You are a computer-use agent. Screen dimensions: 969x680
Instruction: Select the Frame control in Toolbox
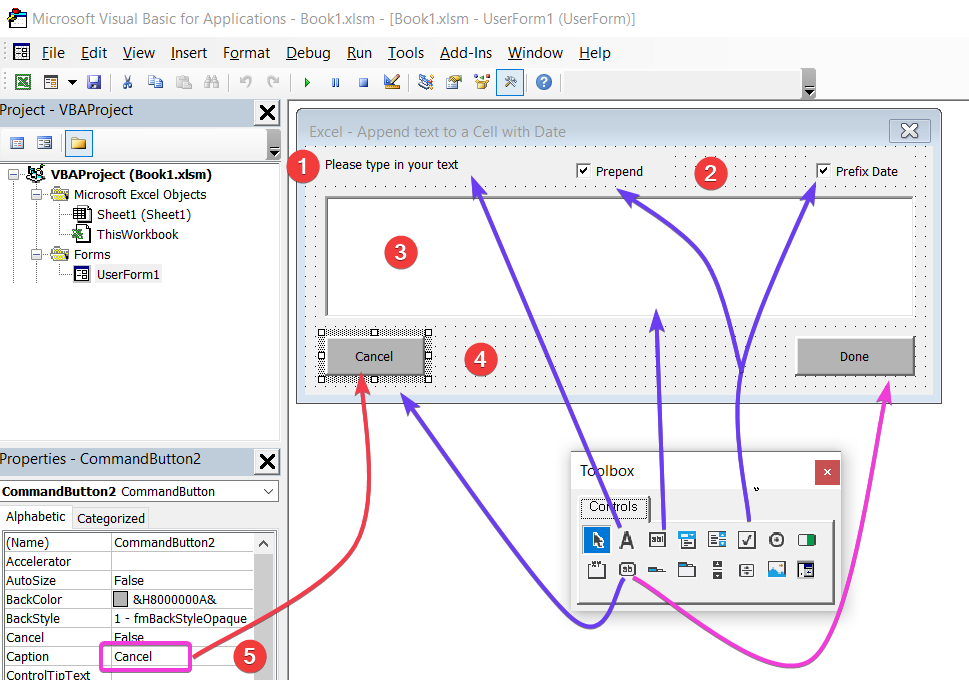coord(597,569)
